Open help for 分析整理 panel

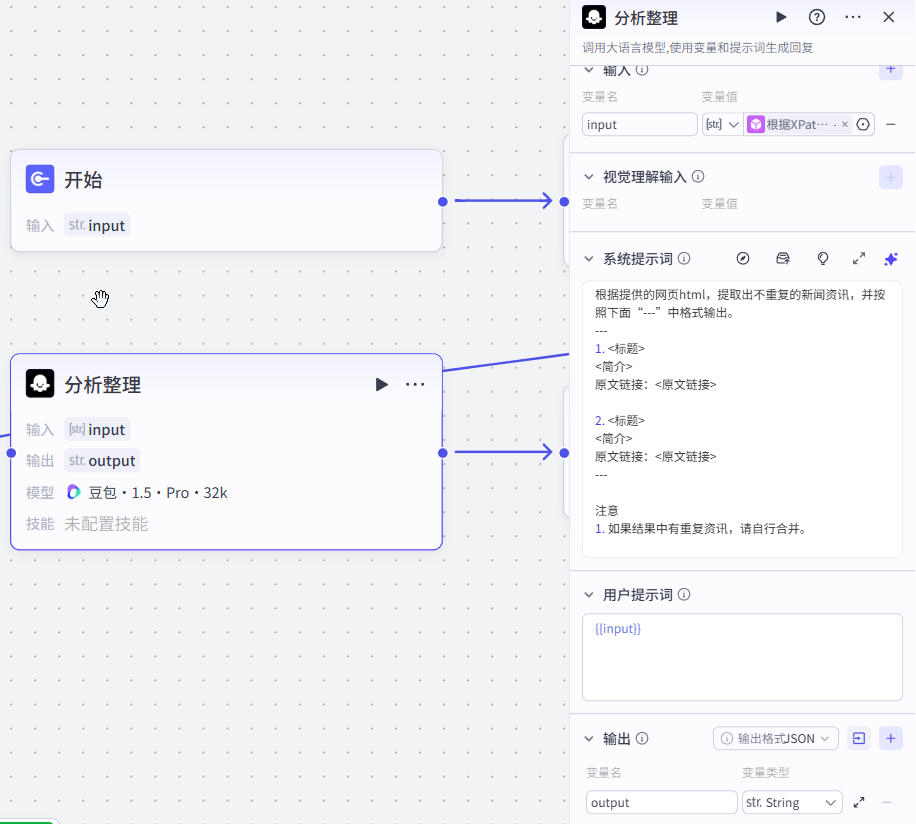[817, 18]
